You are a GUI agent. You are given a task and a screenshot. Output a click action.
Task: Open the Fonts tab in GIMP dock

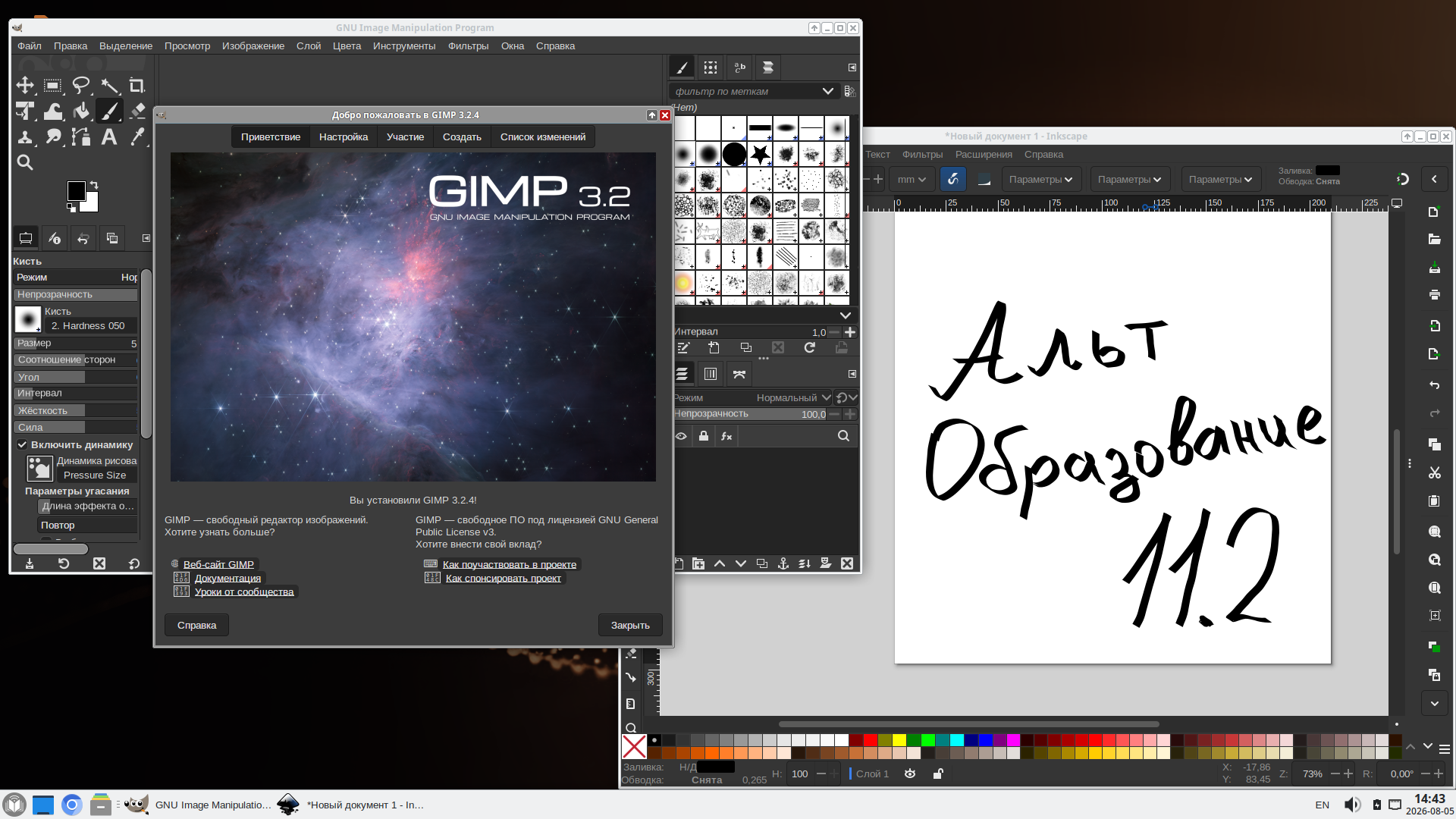tap(739, 67)
